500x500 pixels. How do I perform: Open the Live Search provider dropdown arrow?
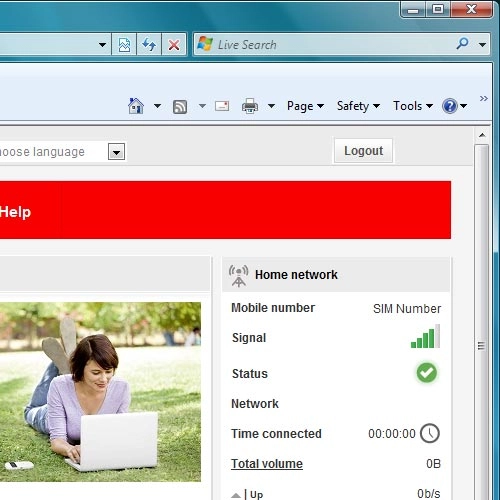point(482,44)
